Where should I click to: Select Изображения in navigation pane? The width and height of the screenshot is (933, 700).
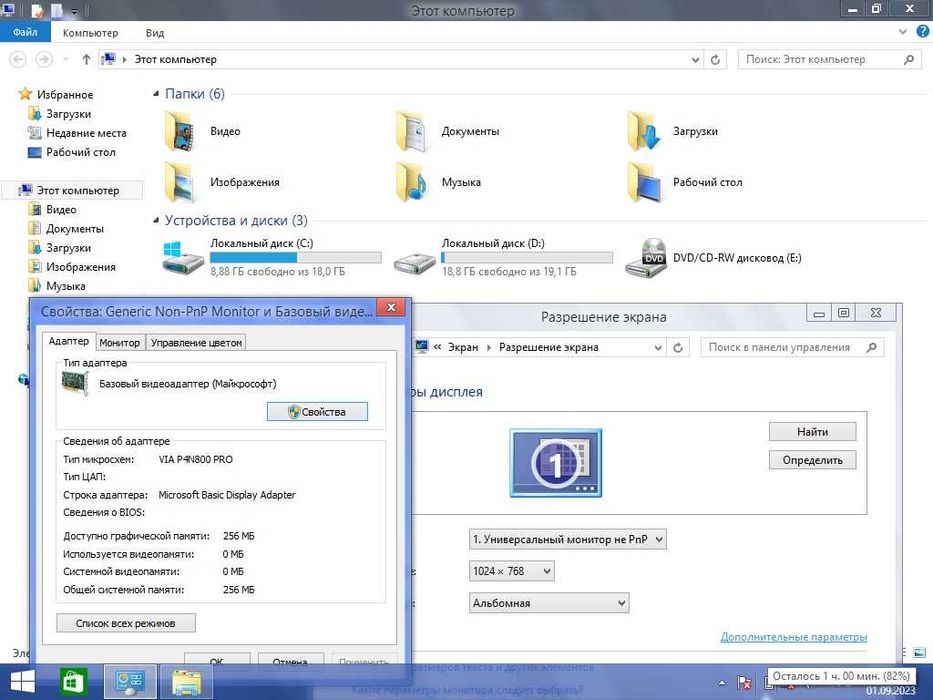pos(80,267)
